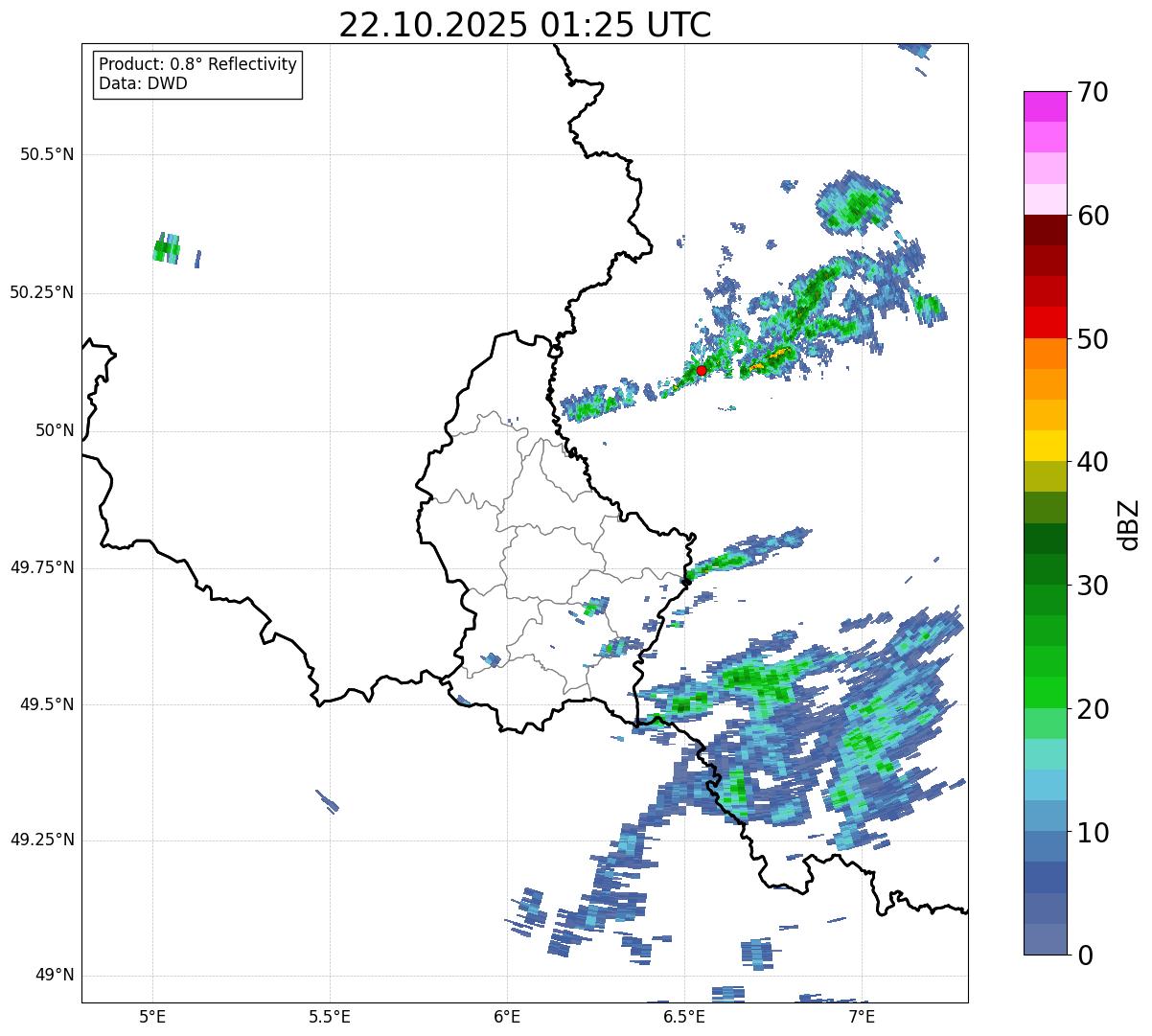Click the Product: 0.8° Reflectivity label
The width and height of the screenshot is (1152, 1036).
coord(198,64)
